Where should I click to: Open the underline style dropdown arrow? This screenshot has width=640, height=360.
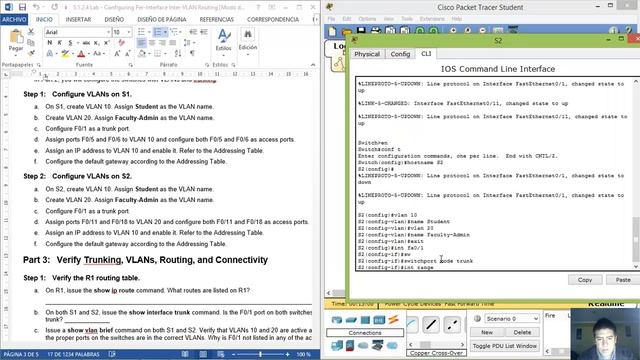coord(78,43)
